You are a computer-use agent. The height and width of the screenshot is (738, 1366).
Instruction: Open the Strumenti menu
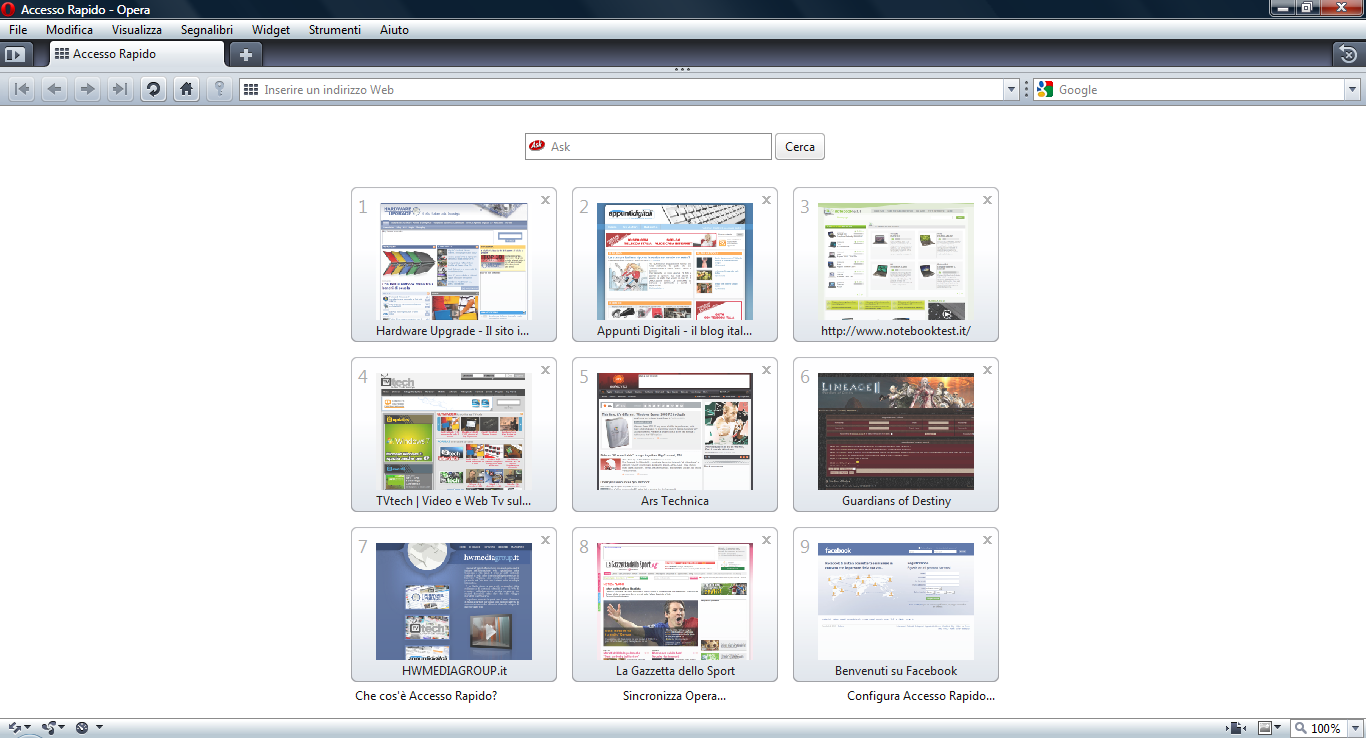pos(335,30)
